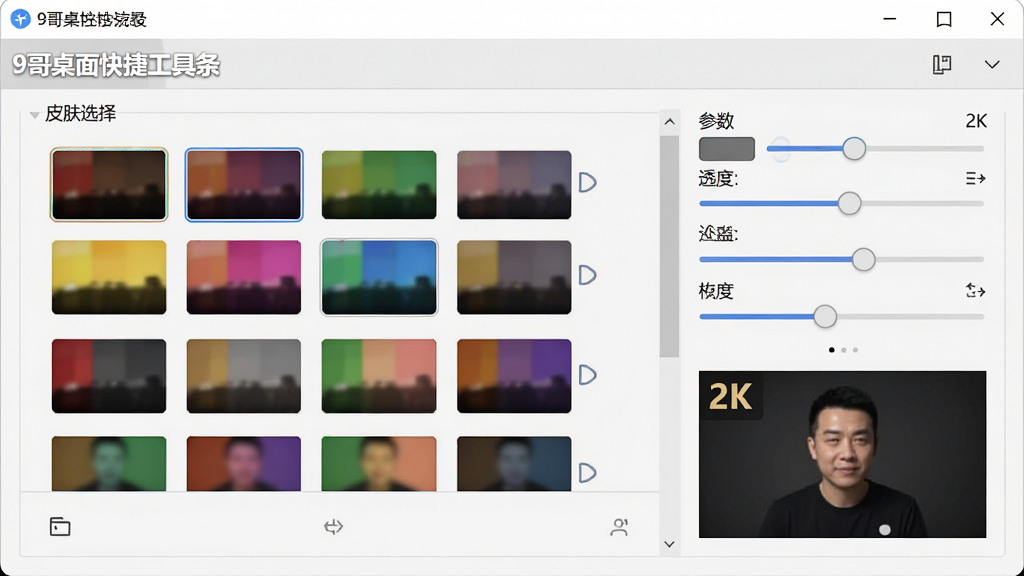Choose the green and salmon skin thumbnail

coord(379,376)
